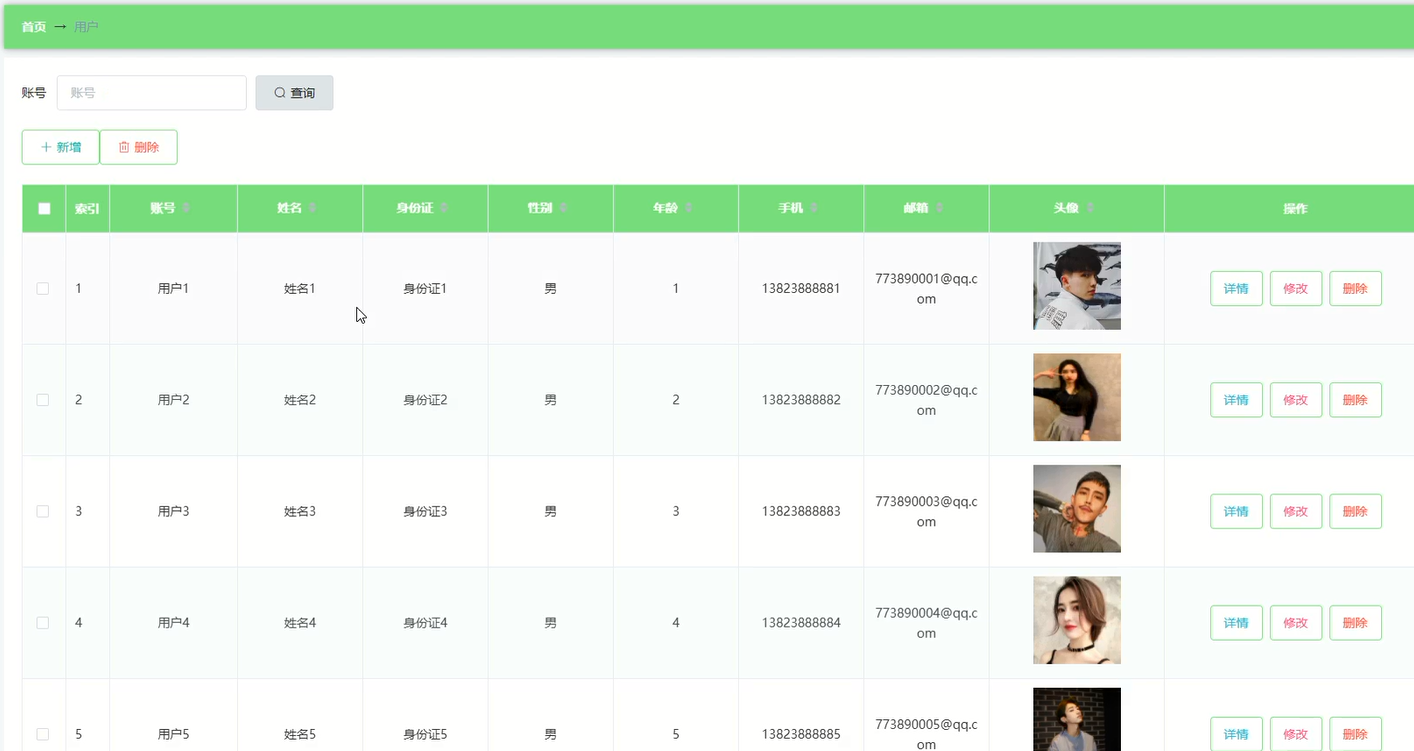
Task: Click the sort icon beside 性别 header
Action: (563, 208)
